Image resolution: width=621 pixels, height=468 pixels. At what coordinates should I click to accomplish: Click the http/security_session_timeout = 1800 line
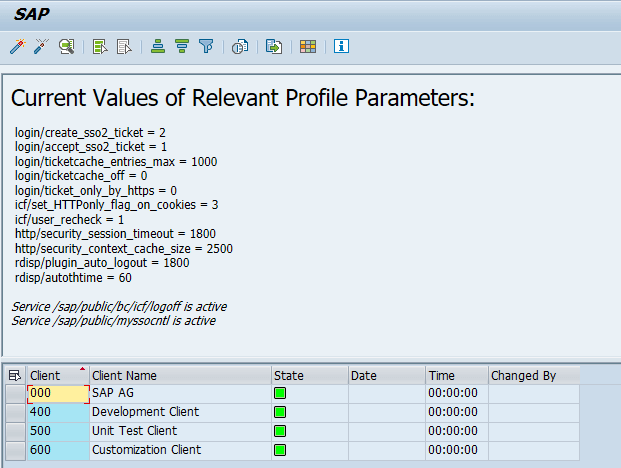[115, 234]
